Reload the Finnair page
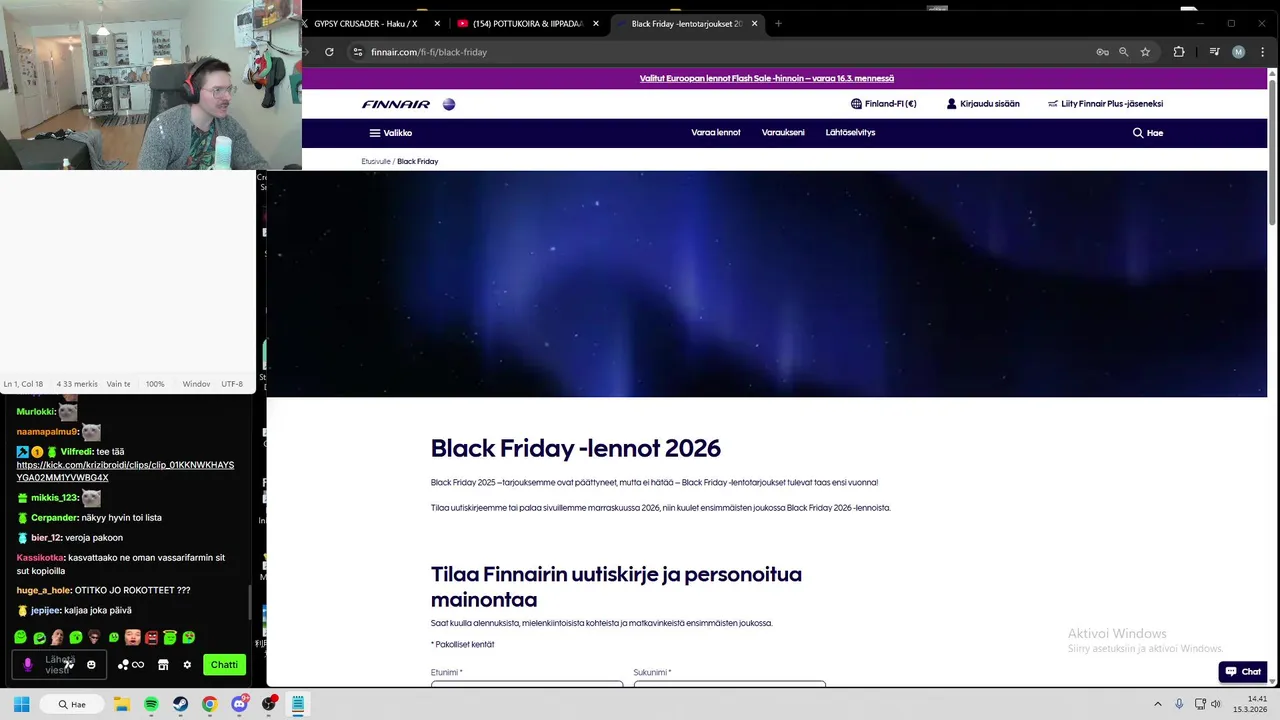Screen dimensions: 1280x720 click(329, 52)
